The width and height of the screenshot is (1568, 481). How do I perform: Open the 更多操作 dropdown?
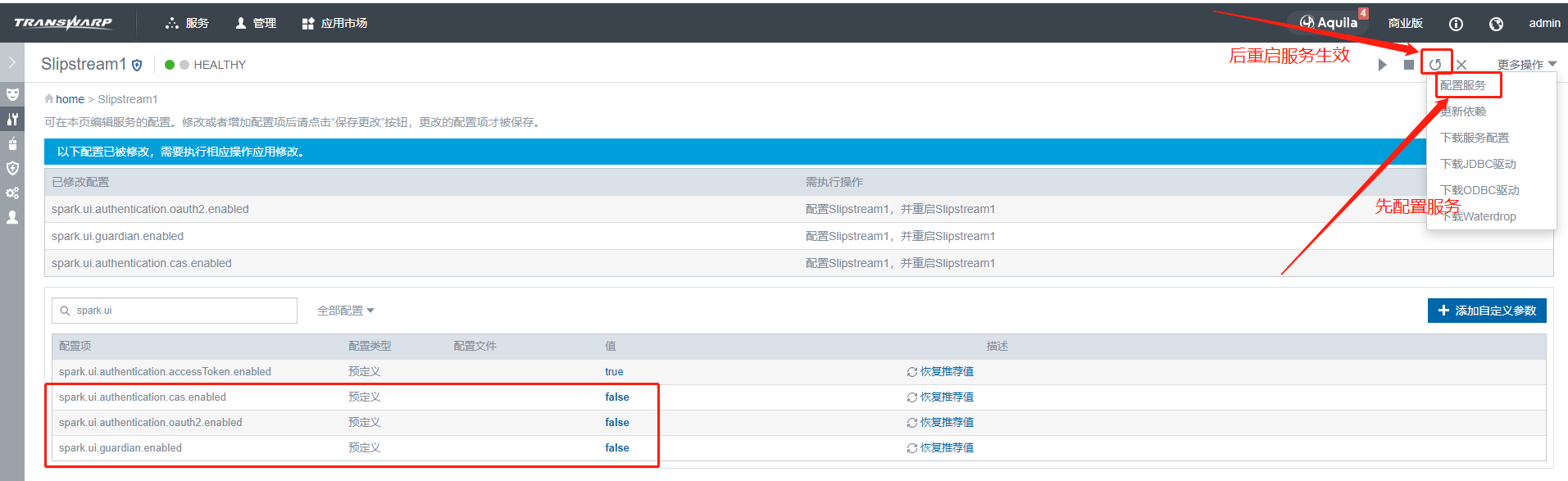(x=1526, y=65)
